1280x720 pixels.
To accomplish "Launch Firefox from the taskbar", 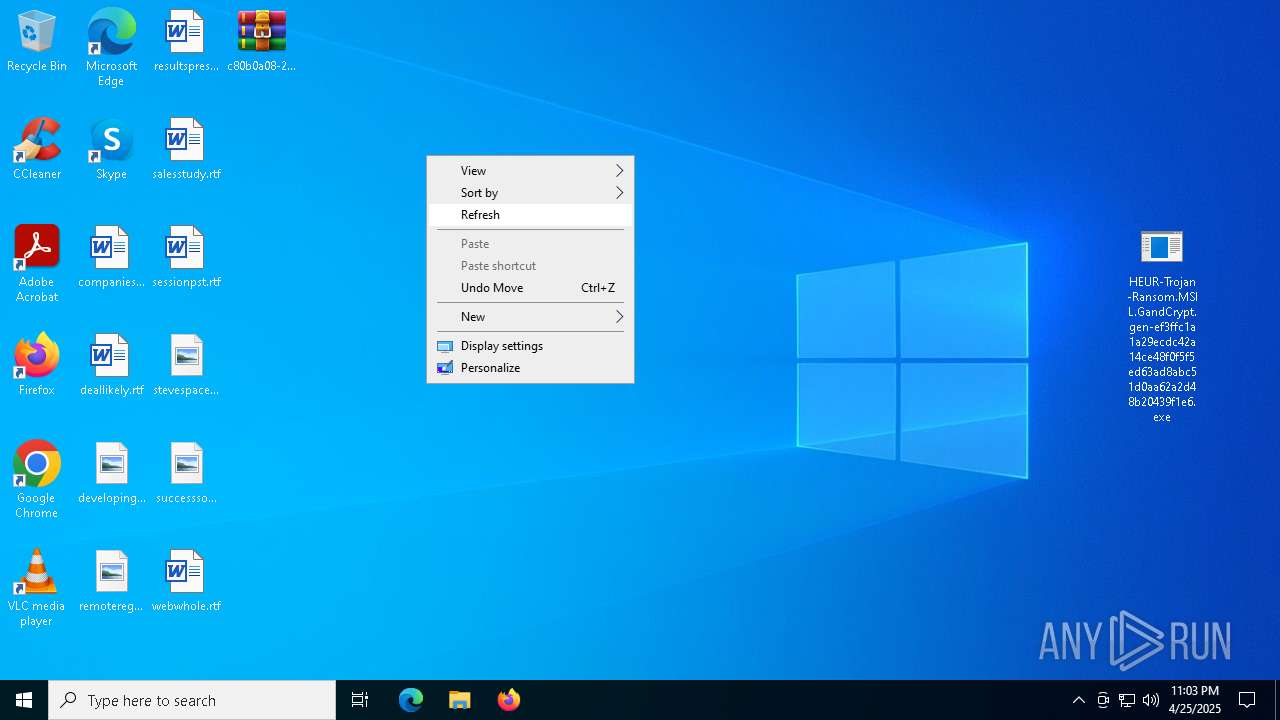I will 509,700.
